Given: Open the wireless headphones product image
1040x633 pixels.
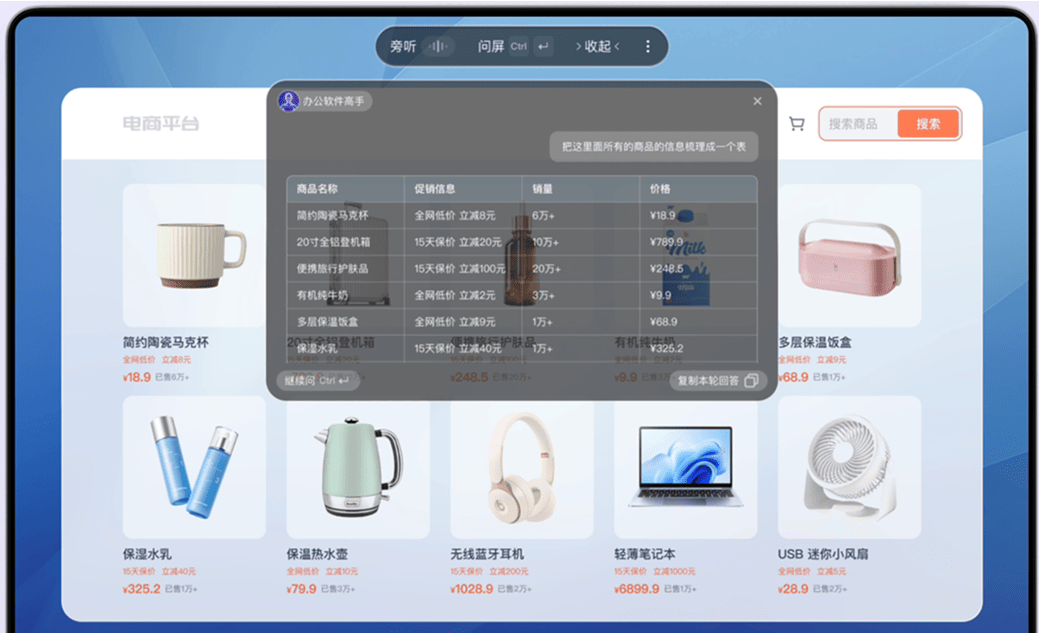Looking at the screenshot, I should (522, 467).
